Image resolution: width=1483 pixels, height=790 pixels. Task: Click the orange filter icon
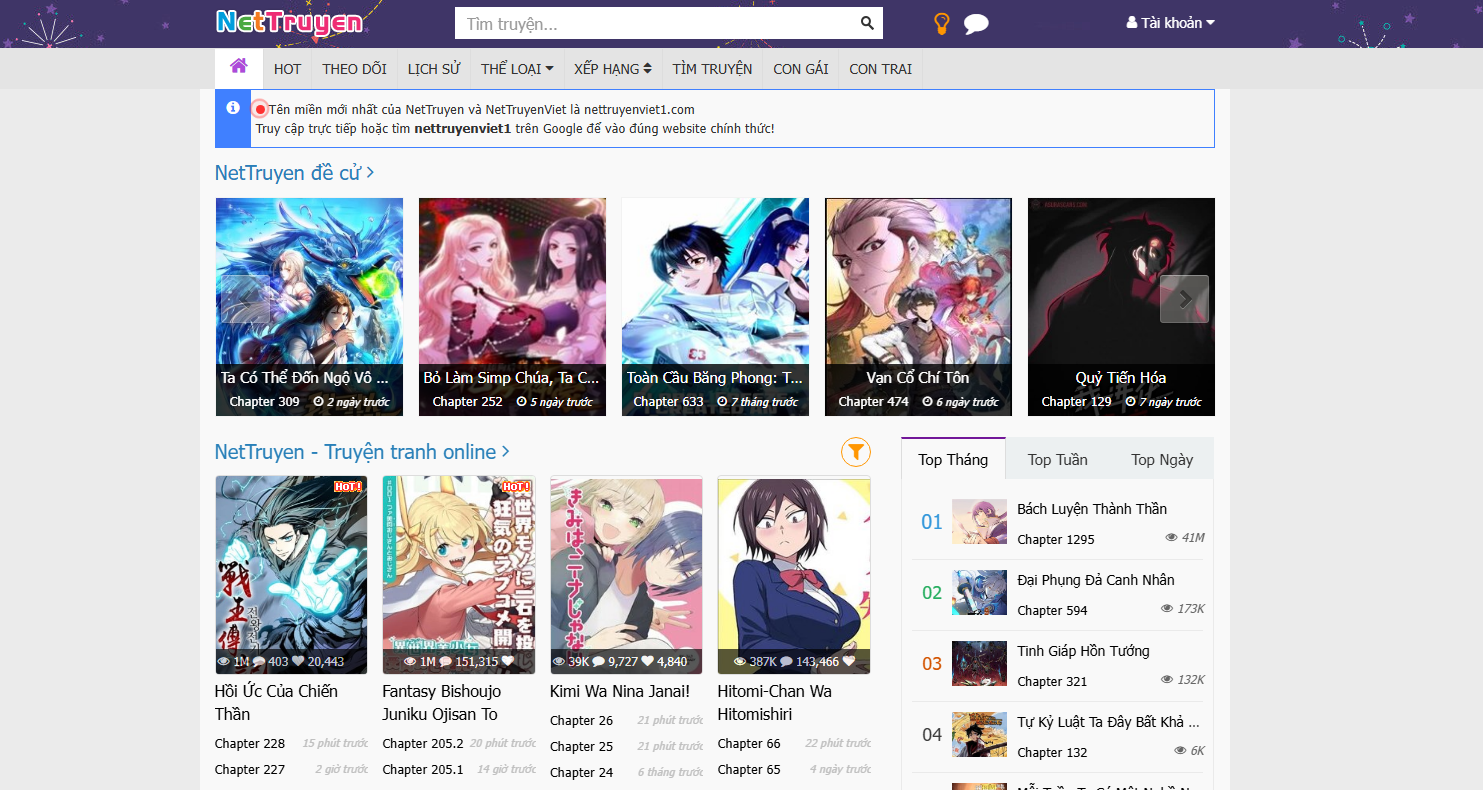click(855, 452)
